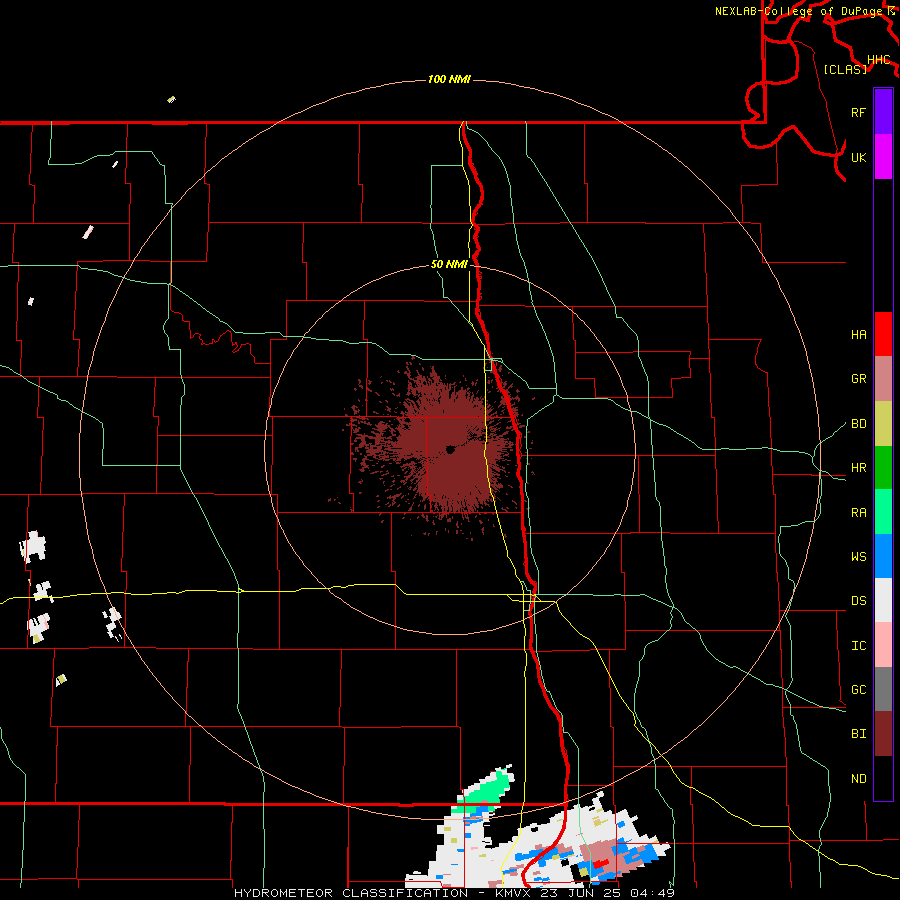900x900 pixels.
Task: Click the HR legend label
Action: (x=858, y=468)
